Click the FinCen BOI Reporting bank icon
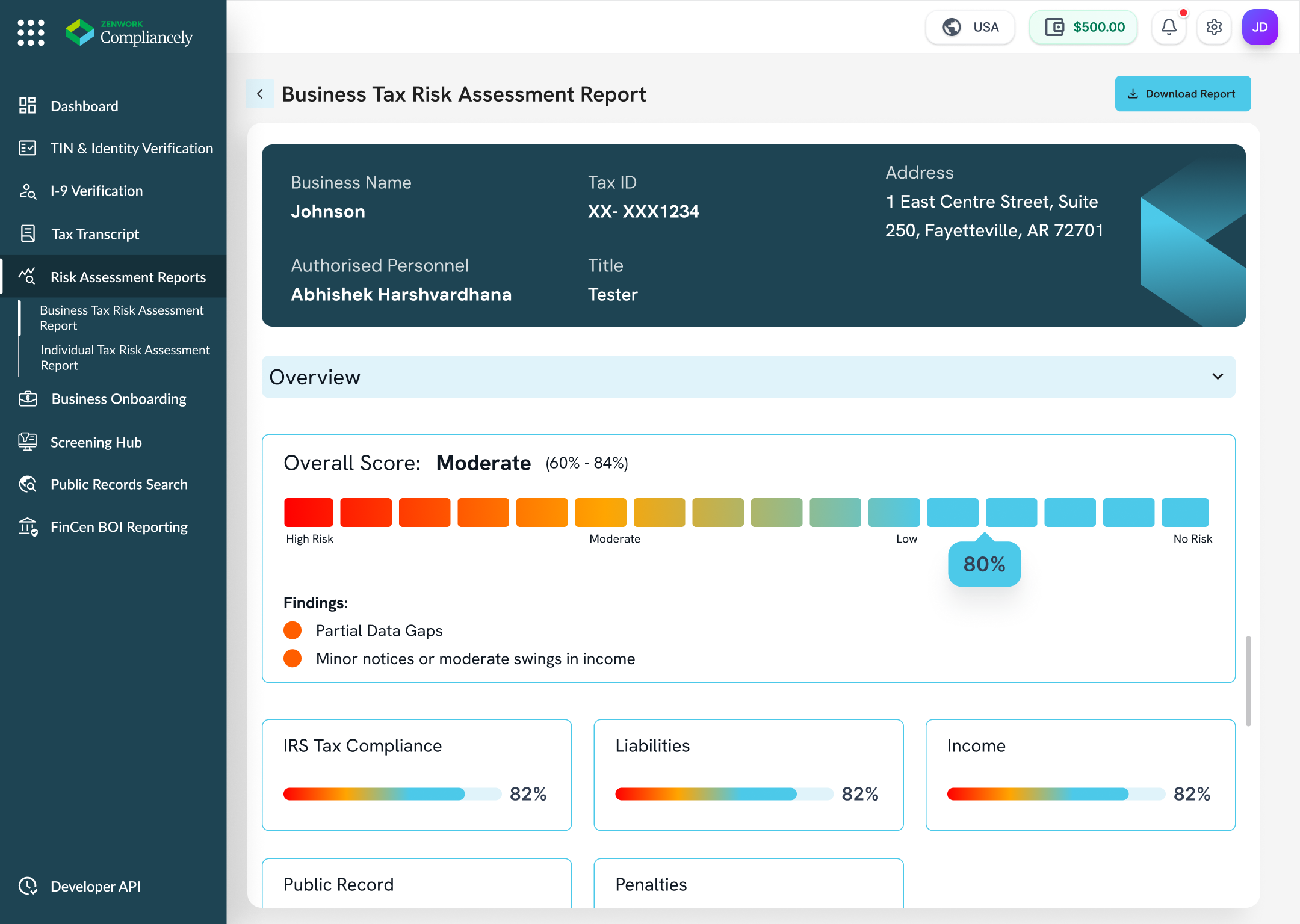 click(28, 527)
